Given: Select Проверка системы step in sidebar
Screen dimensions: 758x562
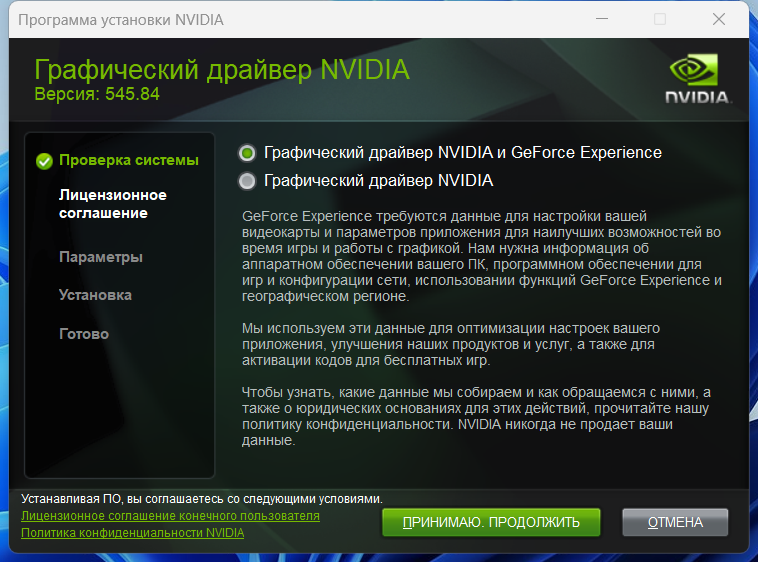Looking at the screenshot, I should pos(129,160).
